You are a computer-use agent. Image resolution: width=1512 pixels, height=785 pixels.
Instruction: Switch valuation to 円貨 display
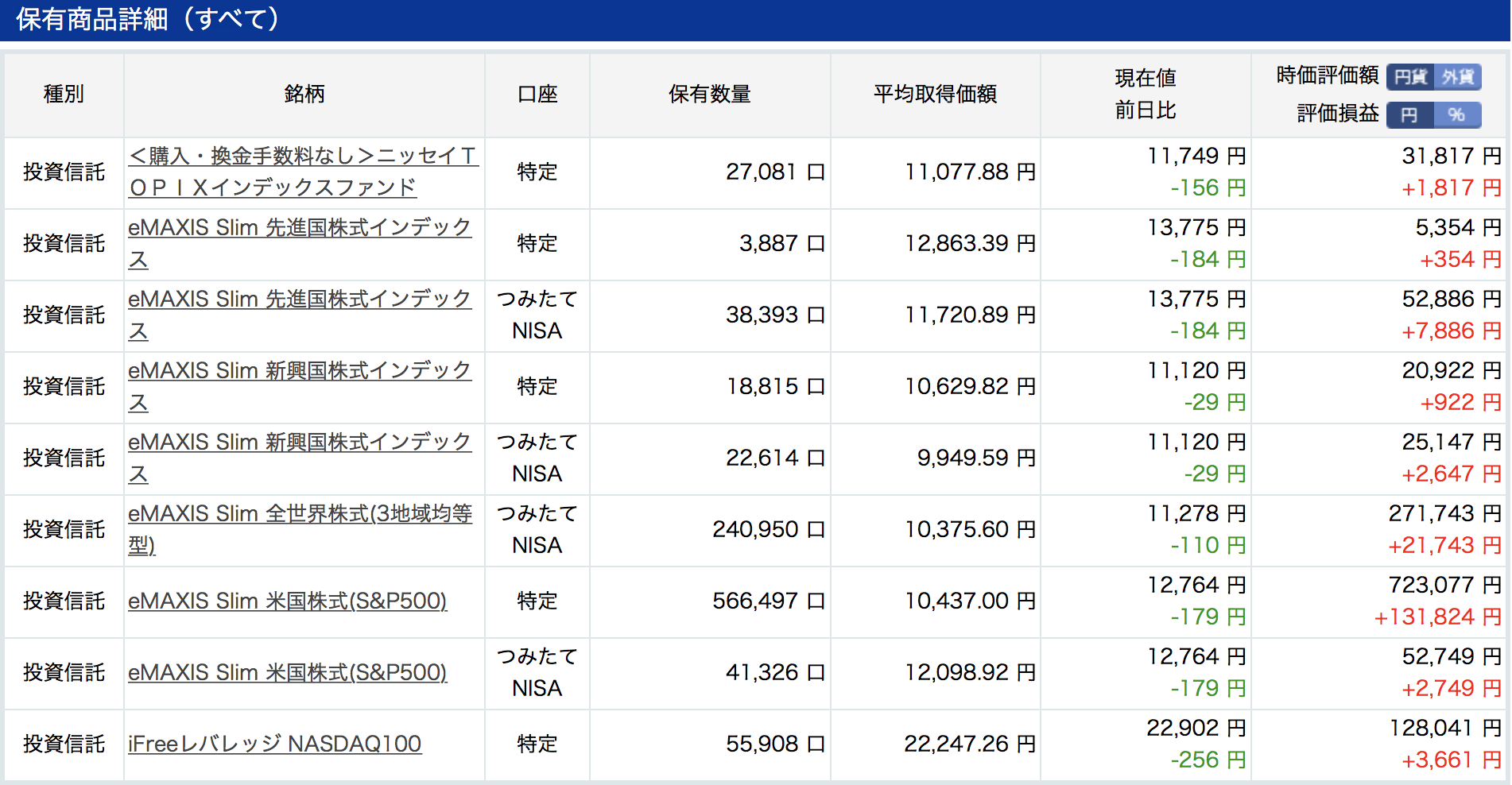coord(1410,77)
